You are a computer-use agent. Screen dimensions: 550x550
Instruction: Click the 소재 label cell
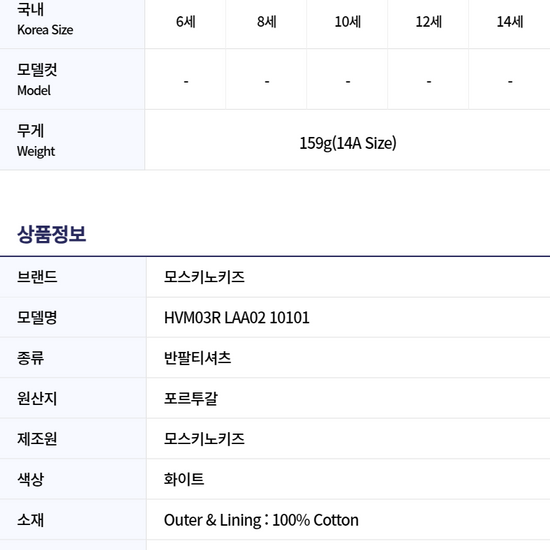[x=73, y=520]
